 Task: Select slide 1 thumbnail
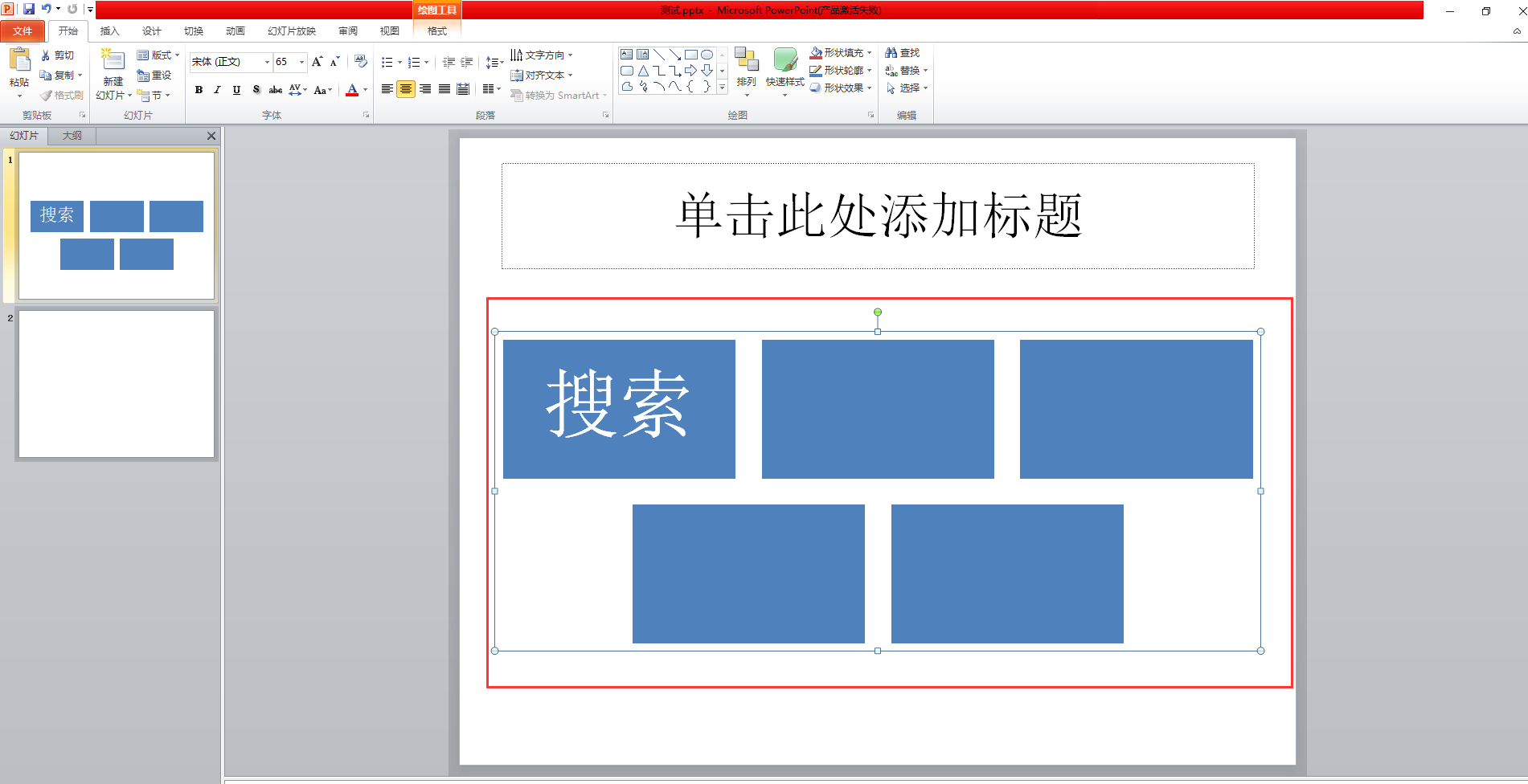click(117, 226)
